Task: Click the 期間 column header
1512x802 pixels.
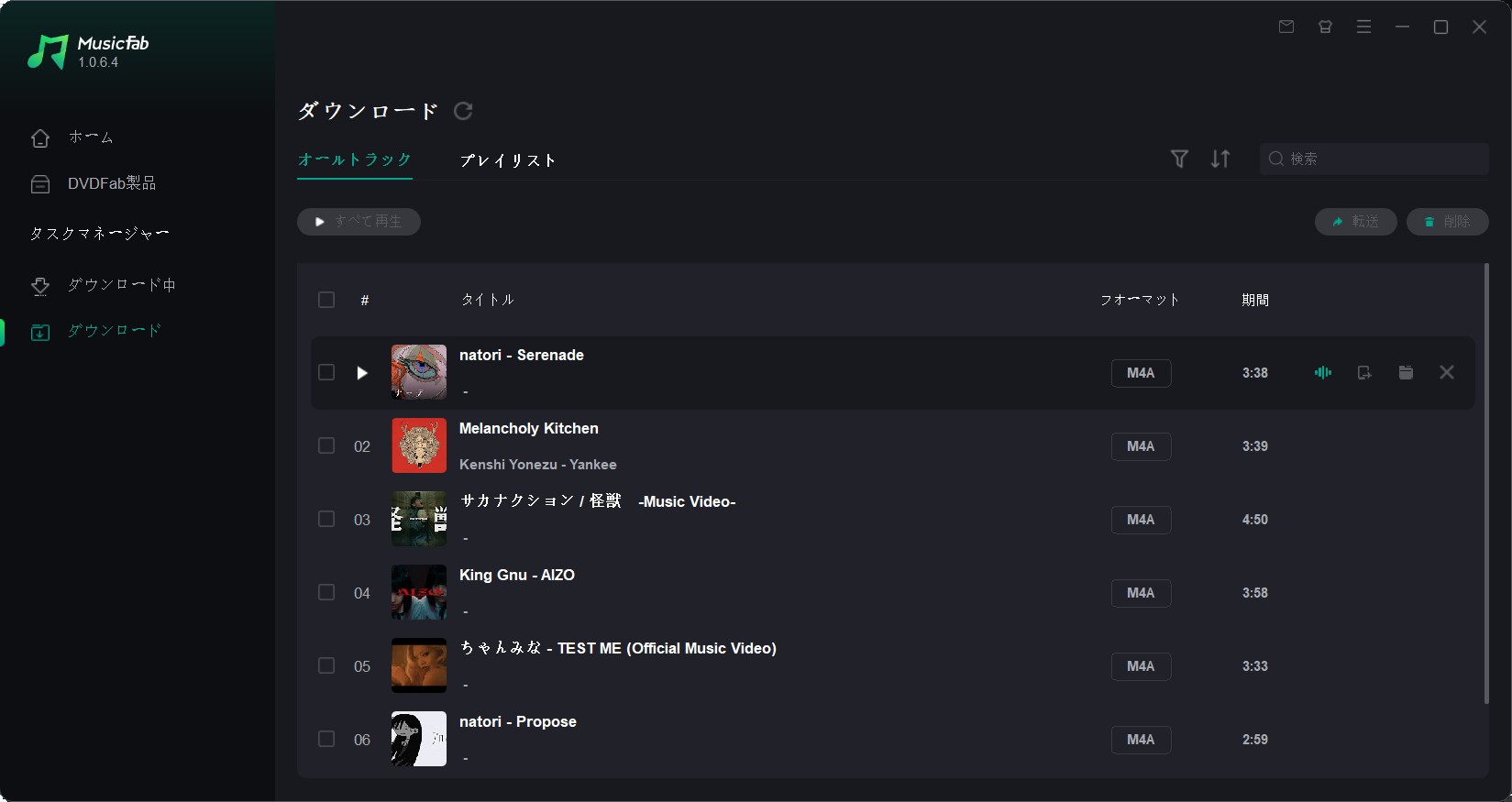Action: [1255, 300]
